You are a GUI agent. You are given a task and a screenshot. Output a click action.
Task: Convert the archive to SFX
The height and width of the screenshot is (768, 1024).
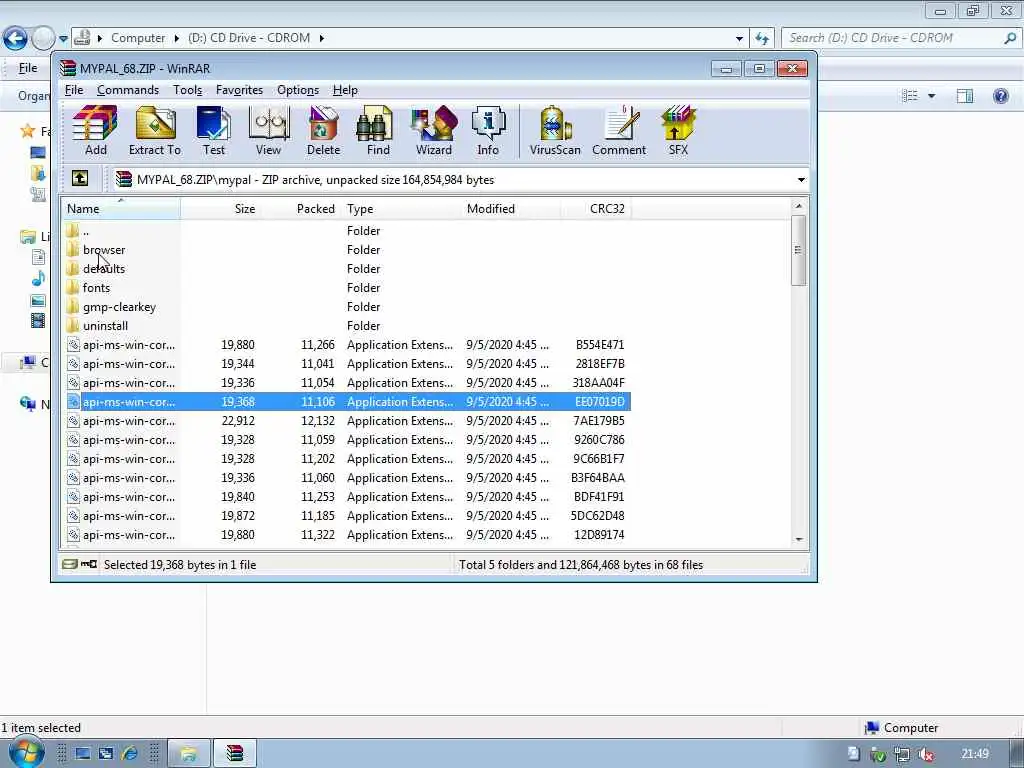coord(678,131)
